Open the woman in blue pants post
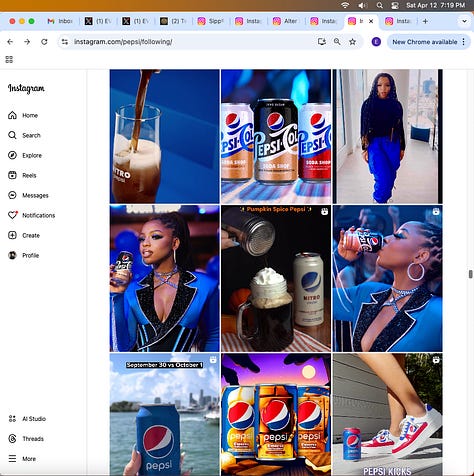 click(x=388, y=136)
